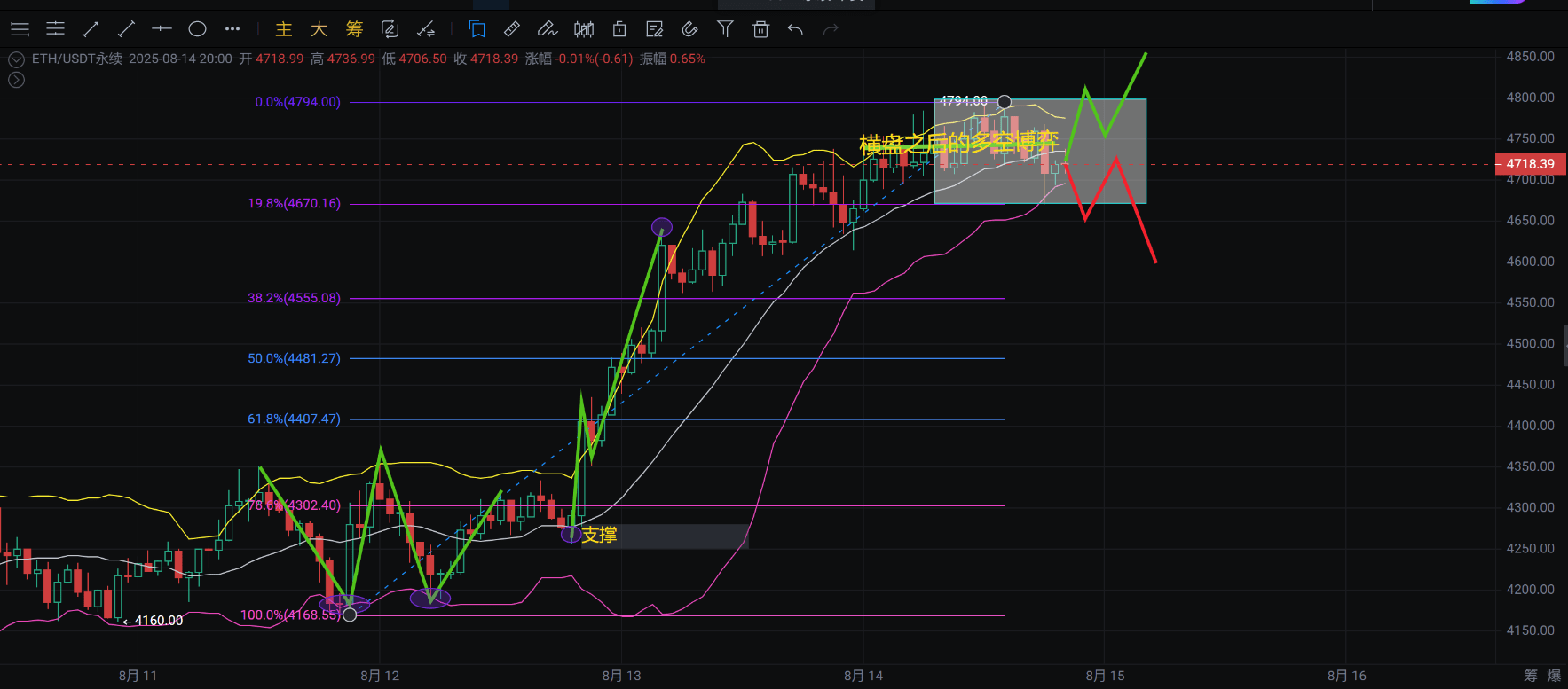
Task: Expand the indicator legend chevron-right circle
Action: coord(16,80)
